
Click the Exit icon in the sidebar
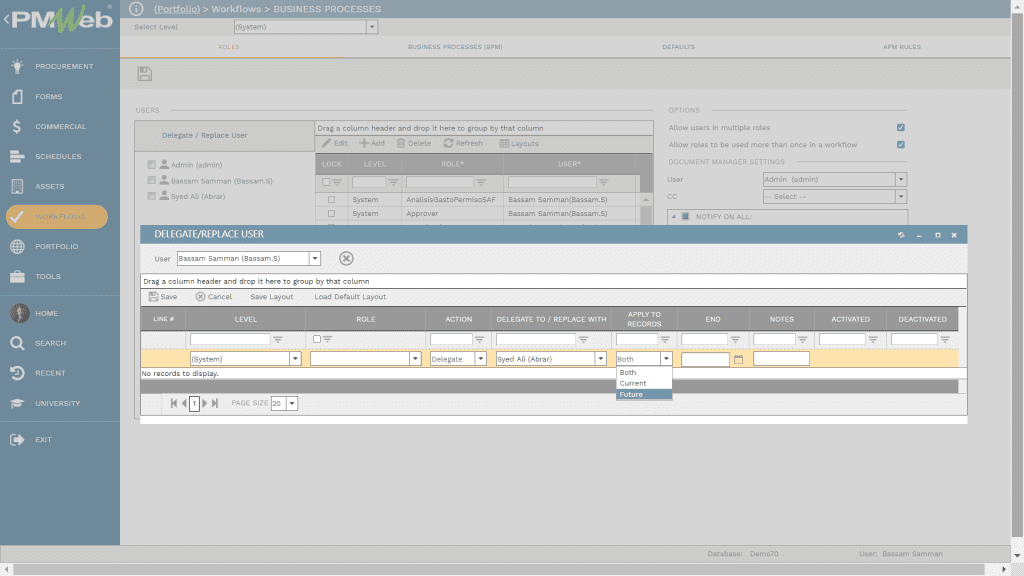[x=18, y=440]
